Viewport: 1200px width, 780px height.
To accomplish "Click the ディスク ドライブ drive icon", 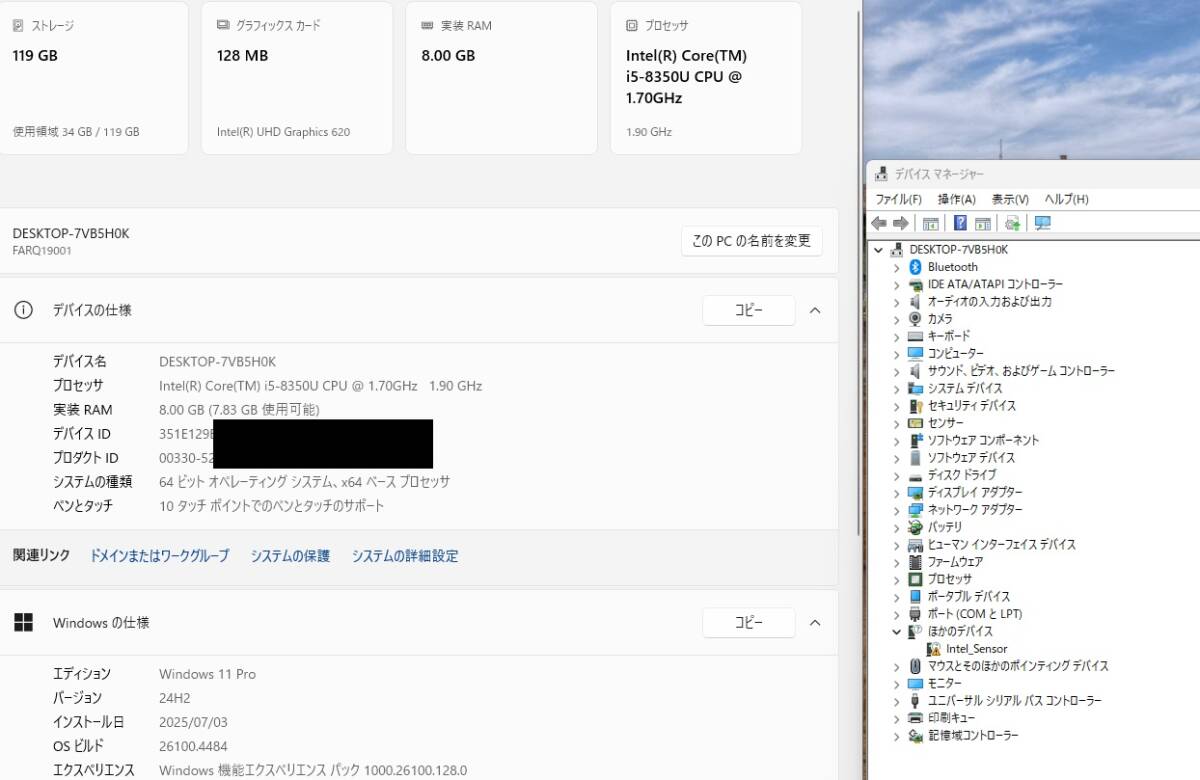I will click(915, 475).
